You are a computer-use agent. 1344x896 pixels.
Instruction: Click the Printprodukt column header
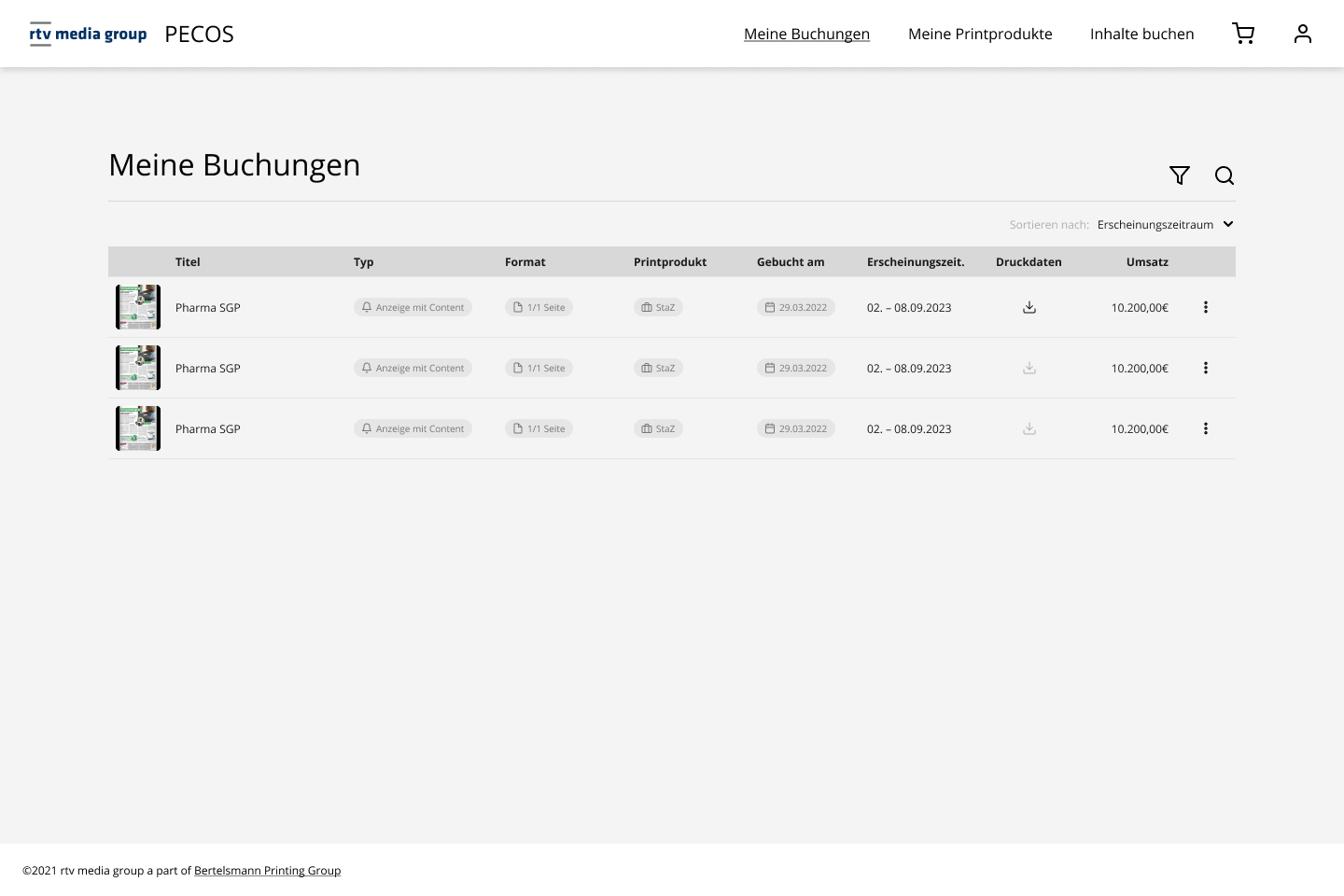tap(670, 262)
